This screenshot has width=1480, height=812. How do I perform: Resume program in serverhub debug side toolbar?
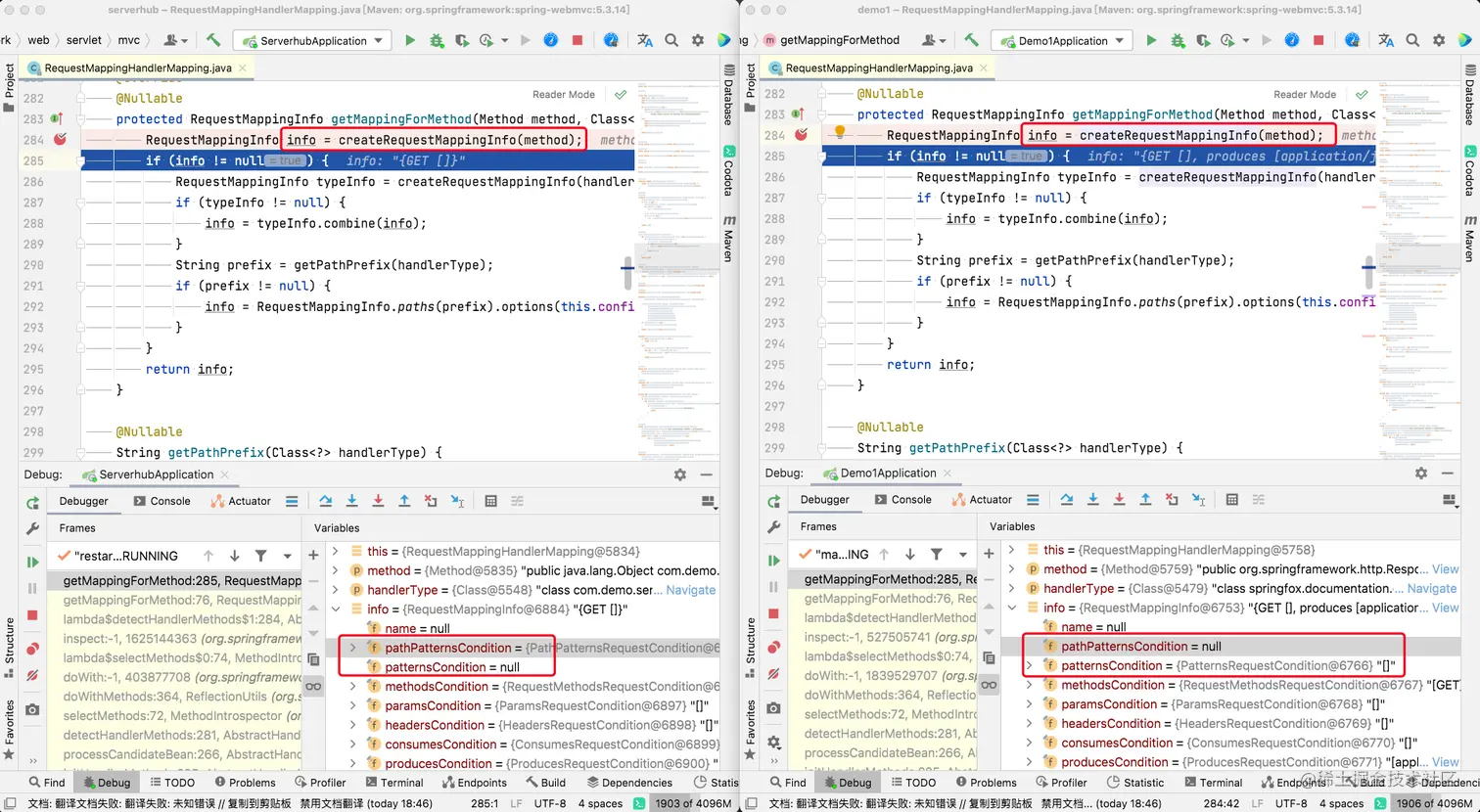pyautogui.click(x=32, y=563)
